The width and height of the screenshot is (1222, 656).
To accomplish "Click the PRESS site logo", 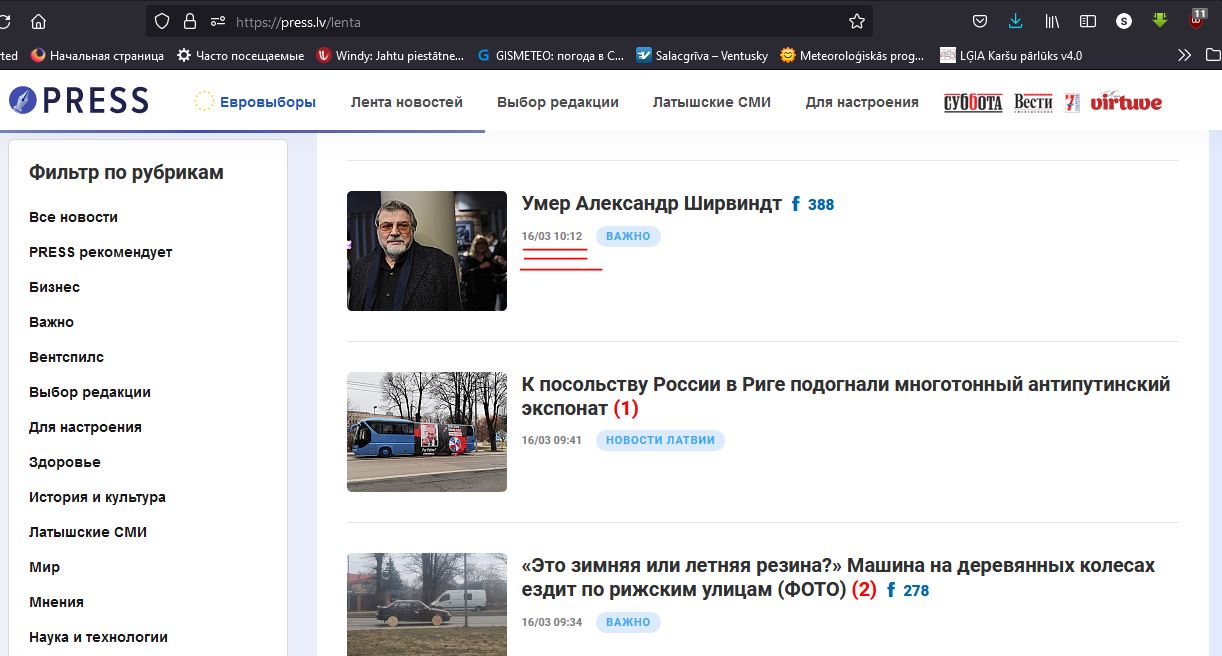I will pos(78,100).
